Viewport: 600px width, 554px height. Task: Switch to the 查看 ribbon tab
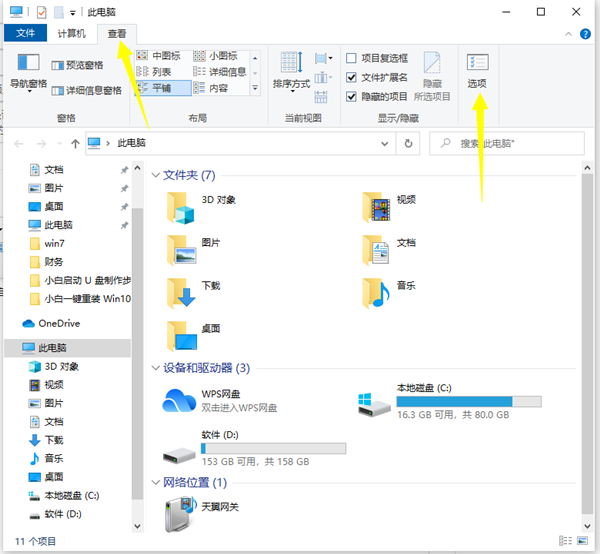click(118, 33)
